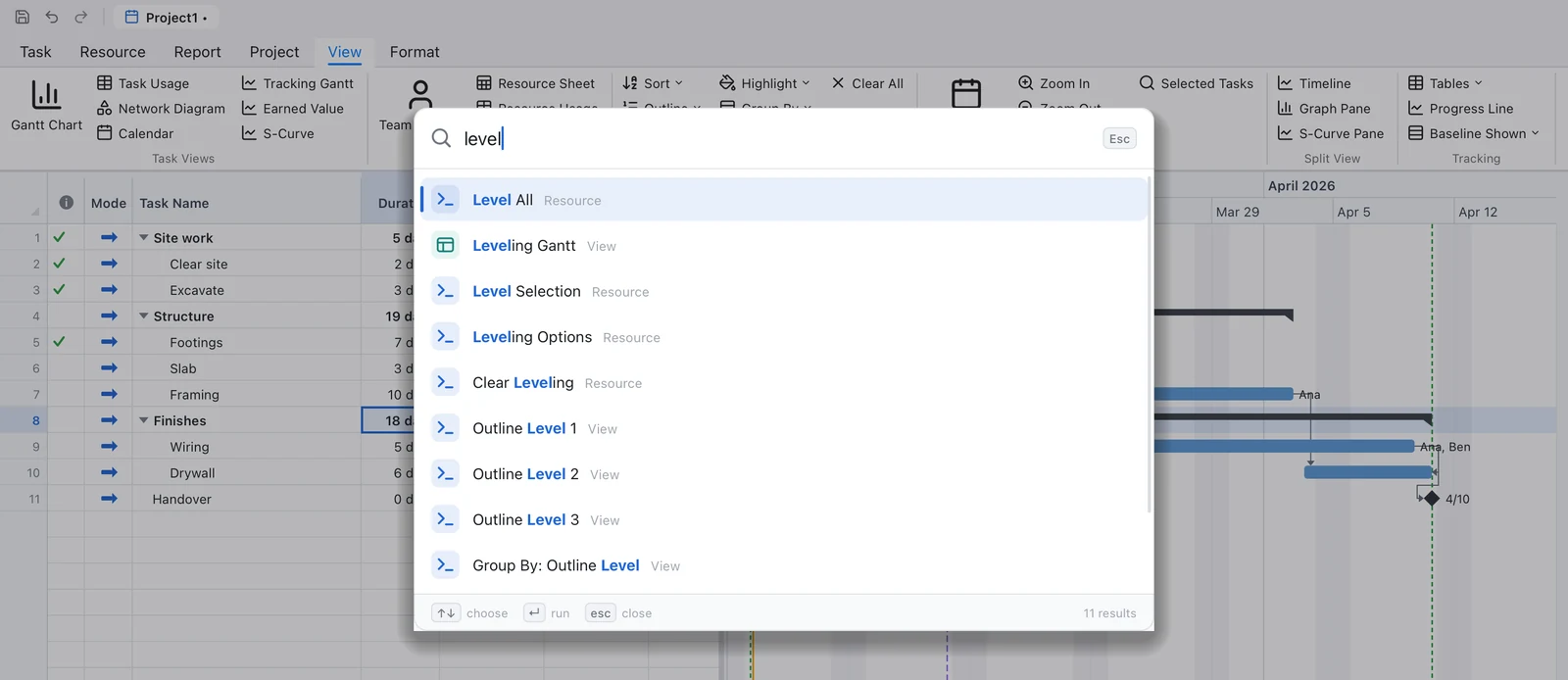Clear All filters and highlights
Screen dimensions: 1568x680
click(867, 83)
